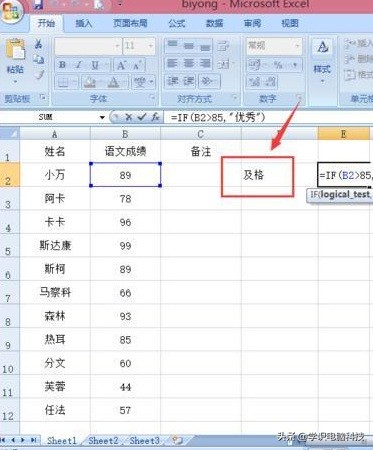373x450 pixels.
Task: Select the cell containing 及格
Action: (280, 175)
